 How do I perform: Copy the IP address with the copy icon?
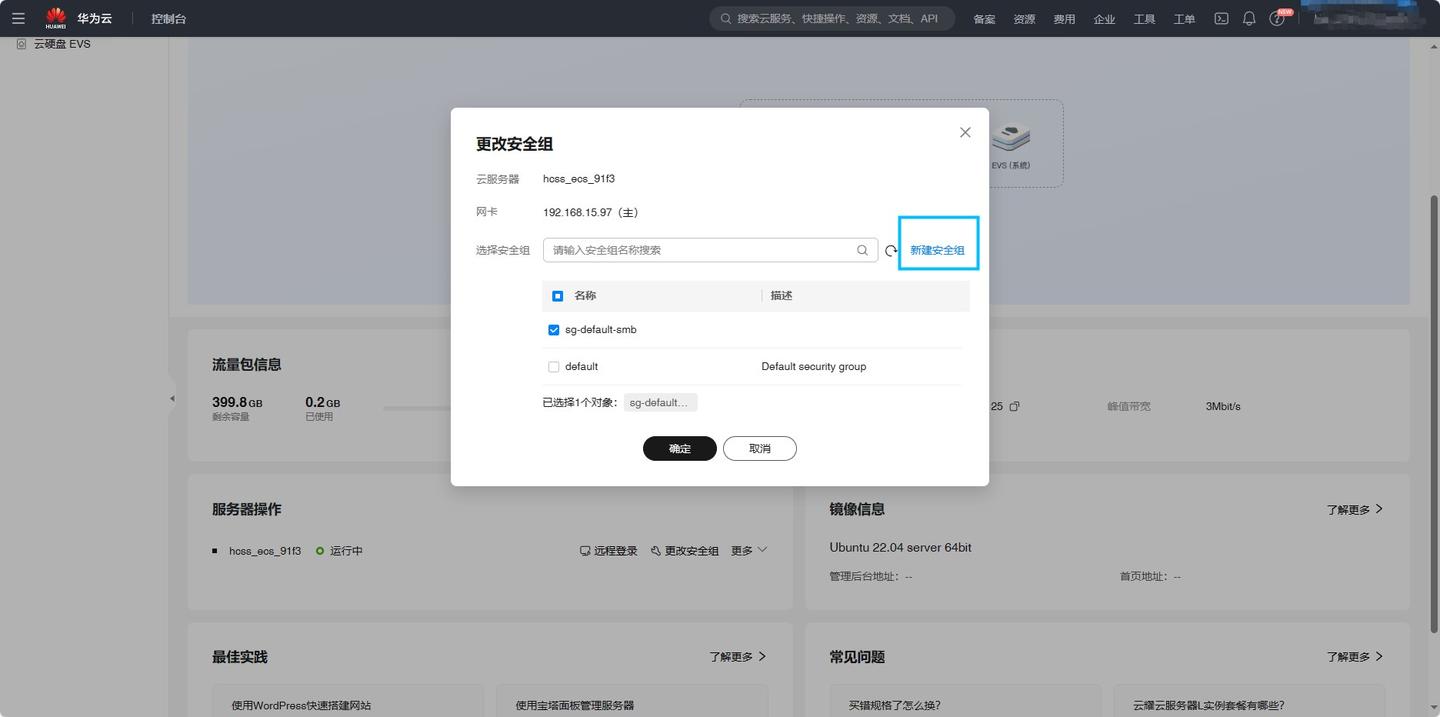1014,406
